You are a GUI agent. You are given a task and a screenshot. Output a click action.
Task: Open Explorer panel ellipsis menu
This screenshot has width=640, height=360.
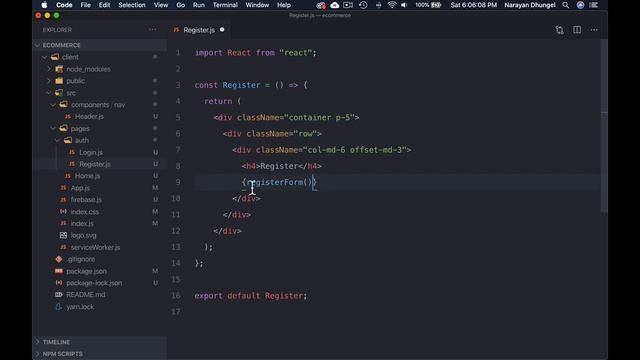tap(152, 30)
